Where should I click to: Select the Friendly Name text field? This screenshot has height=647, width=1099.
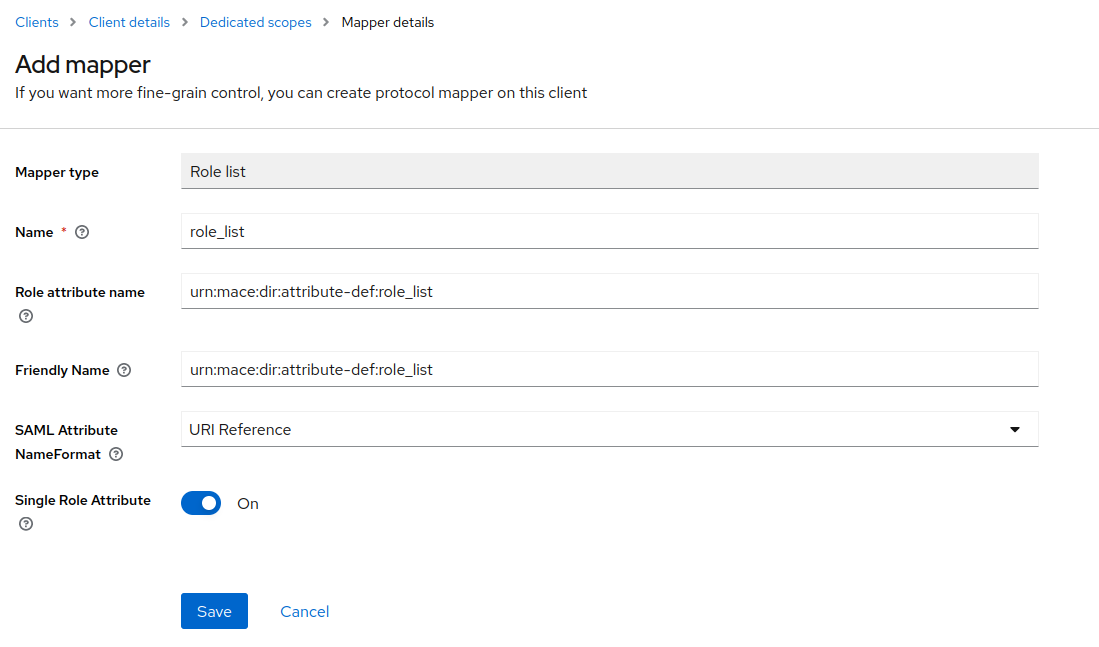608,370
